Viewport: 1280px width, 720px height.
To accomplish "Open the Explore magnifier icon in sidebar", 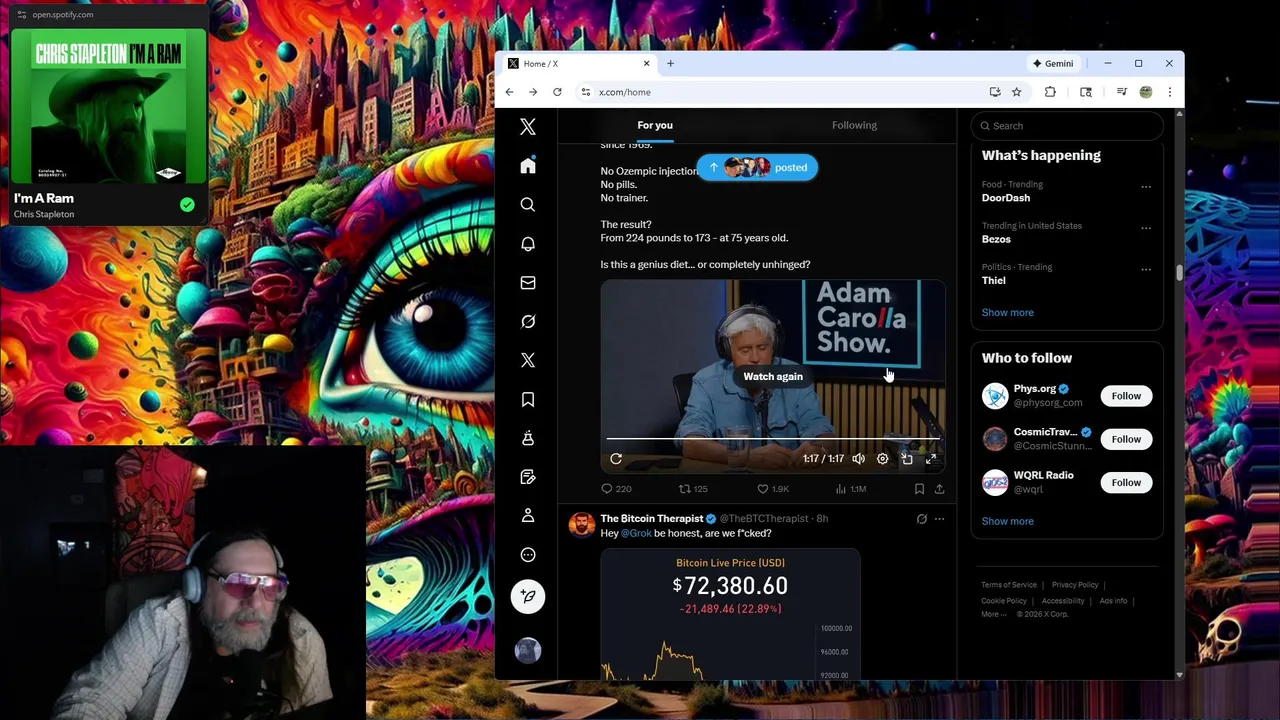I will coord(528,205).
